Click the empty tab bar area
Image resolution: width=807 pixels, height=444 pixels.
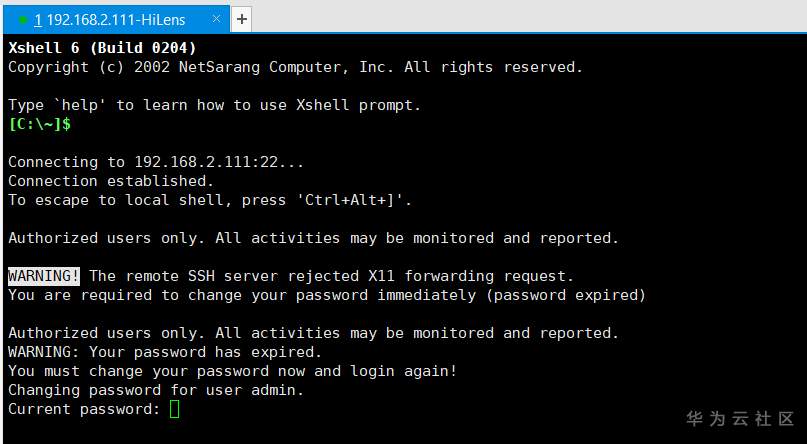pyautogui.click(x=520, y=19)
